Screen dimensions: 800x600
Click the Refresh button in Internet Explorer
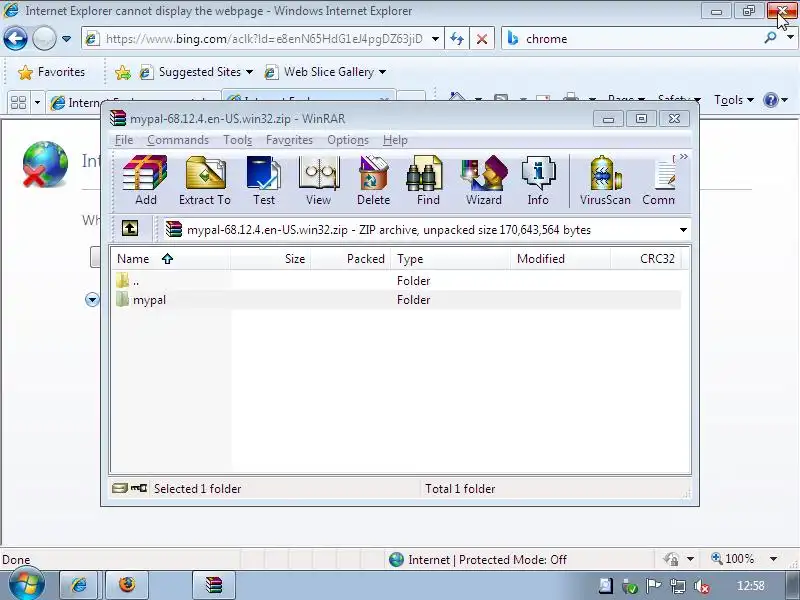(457, 39)
